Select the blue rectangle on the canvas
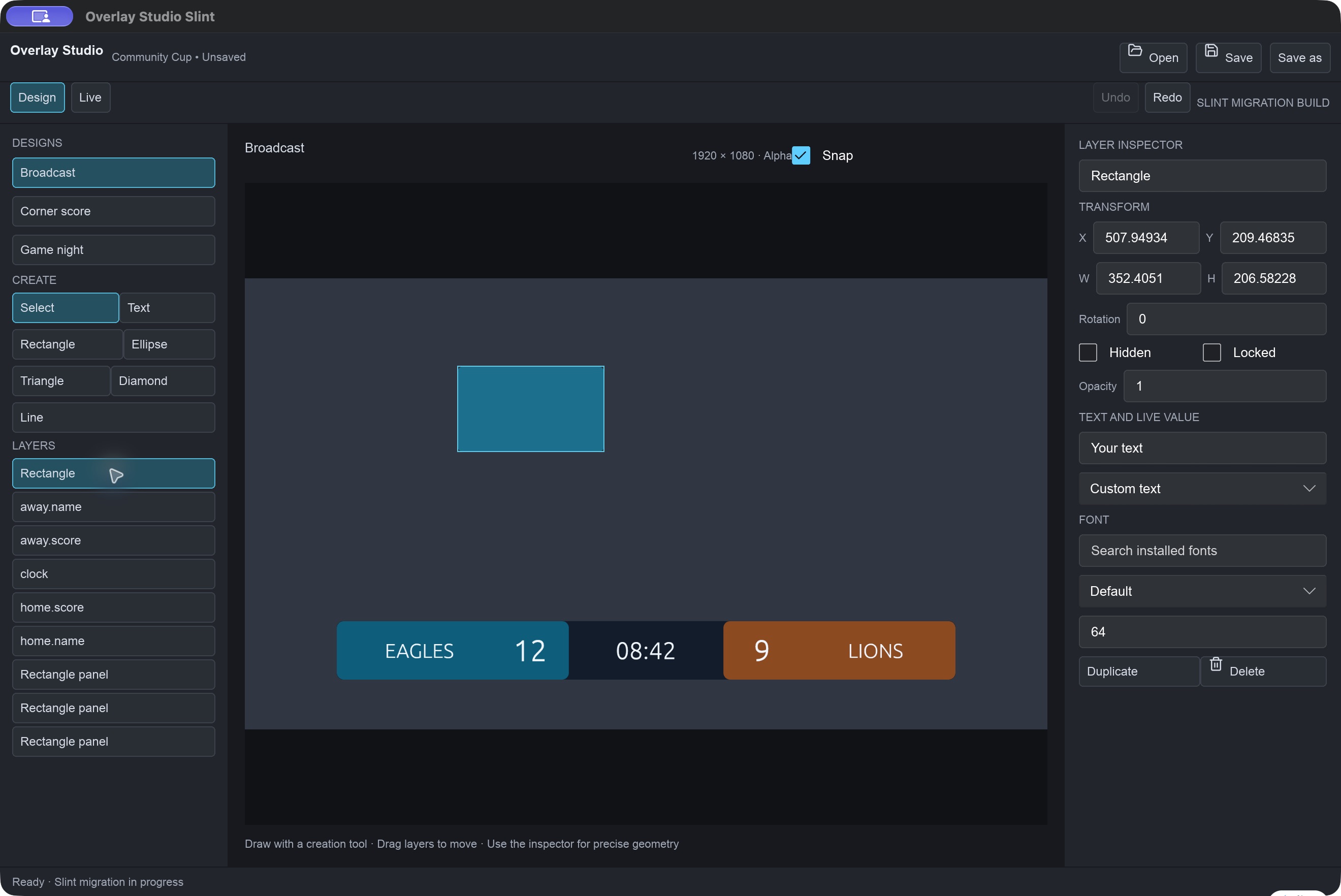 pyautogui.click(x=530, y=409)
